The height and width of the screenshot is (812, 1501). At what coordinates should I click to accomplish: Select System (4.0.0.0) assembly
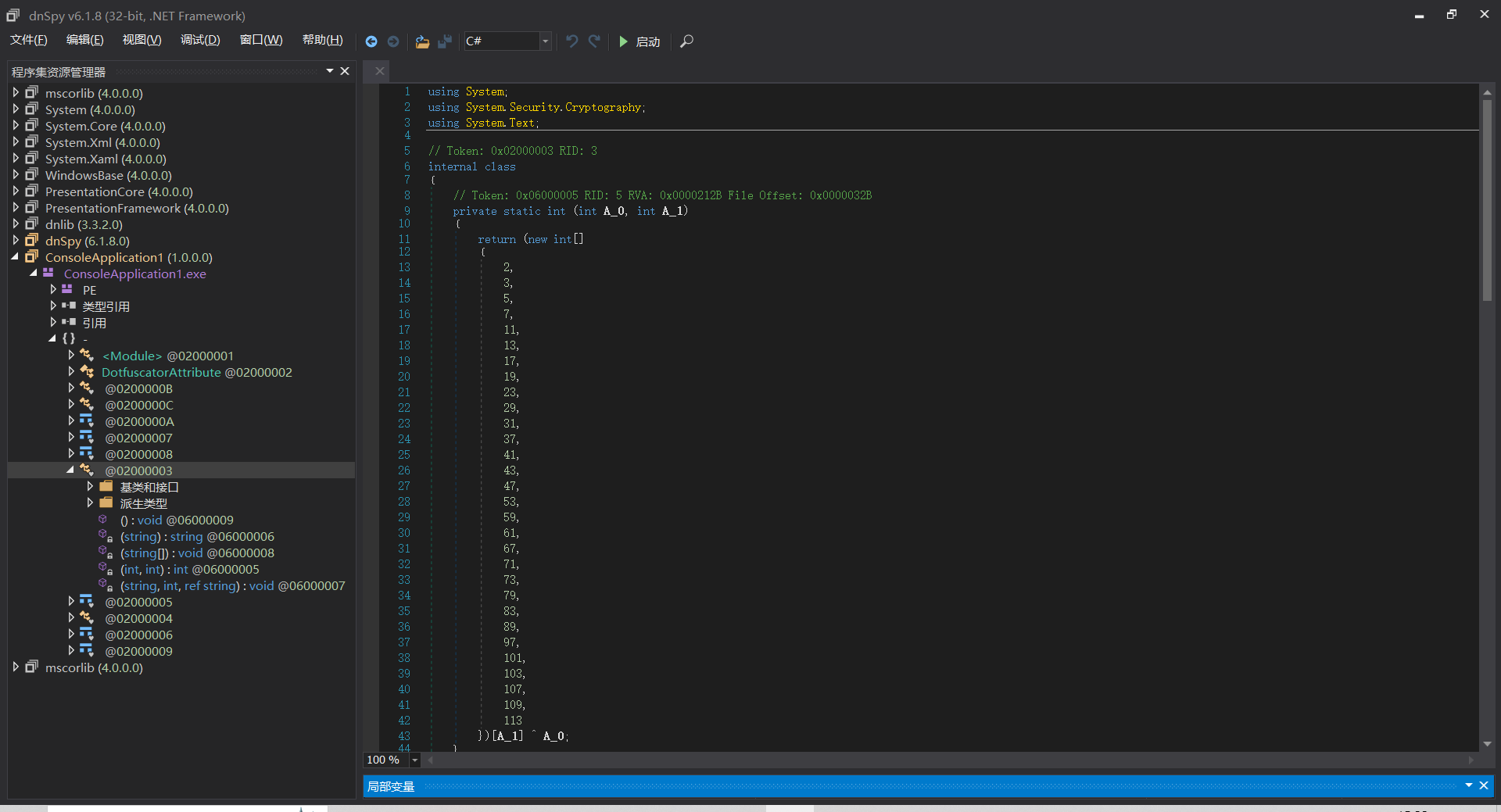pos(90,109)
